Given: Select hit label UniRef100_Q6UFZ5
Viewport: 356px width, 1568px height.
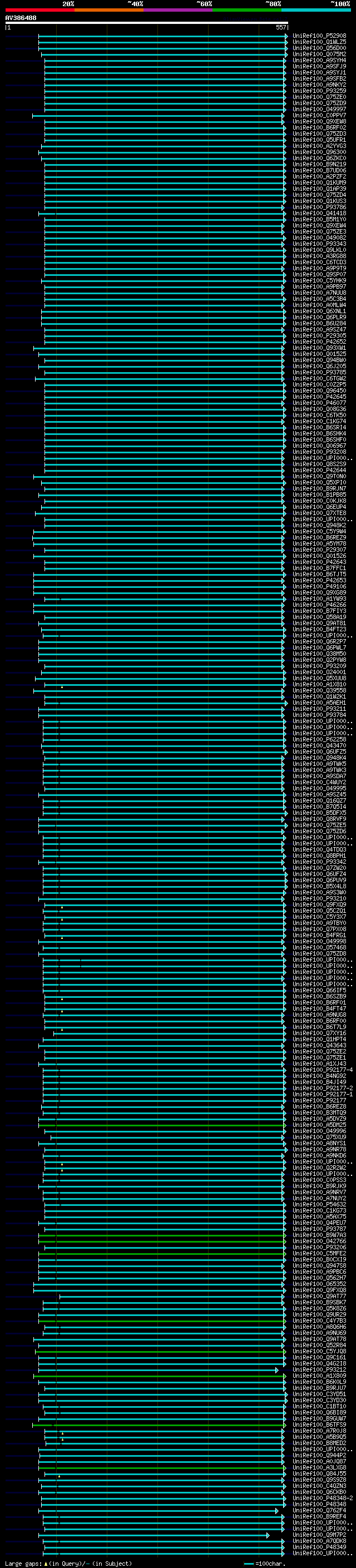Looking at the screenshot, I should coord(319,752).
